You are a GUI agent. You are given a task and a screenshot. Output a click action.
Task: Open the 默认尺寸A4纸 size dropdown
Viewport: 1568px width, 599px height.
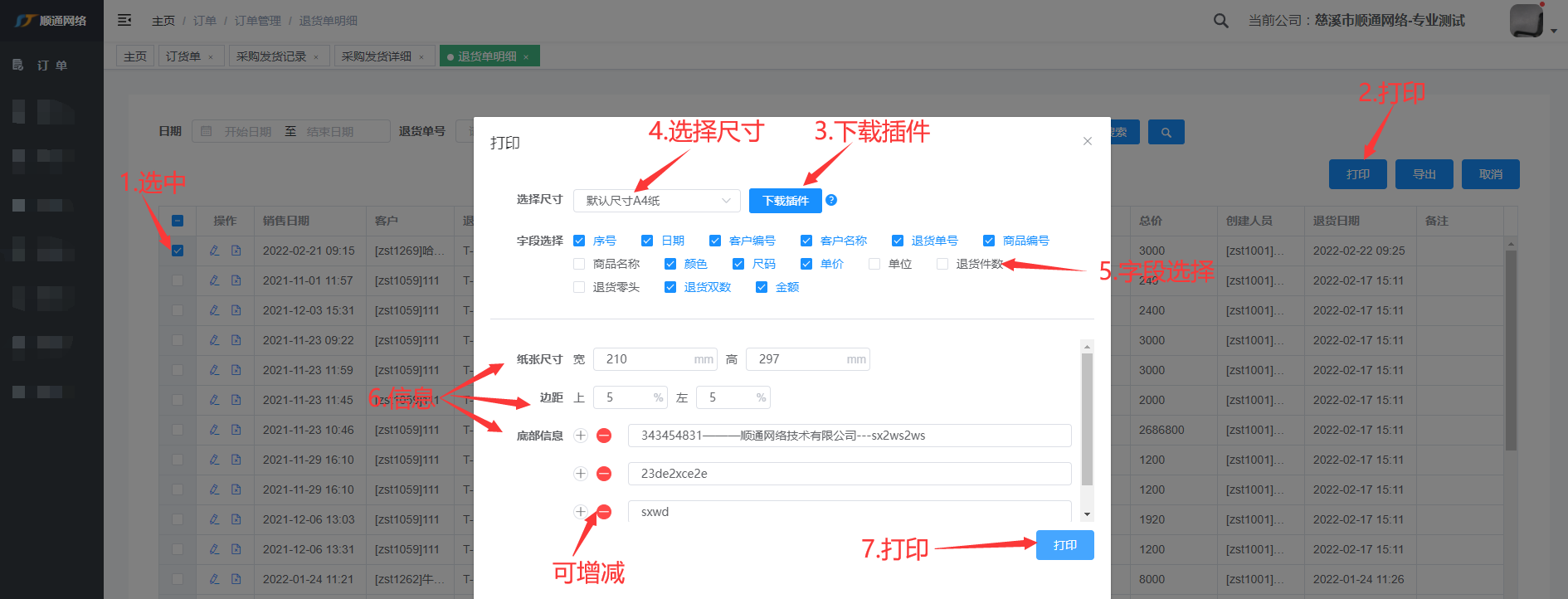[655, 201]
